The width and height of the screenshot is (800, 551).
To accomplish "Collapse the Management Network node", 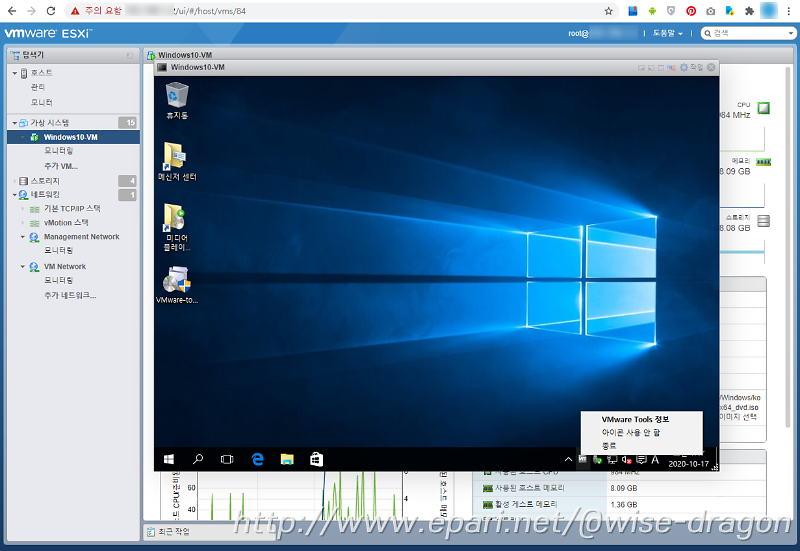I will (22, 237).
